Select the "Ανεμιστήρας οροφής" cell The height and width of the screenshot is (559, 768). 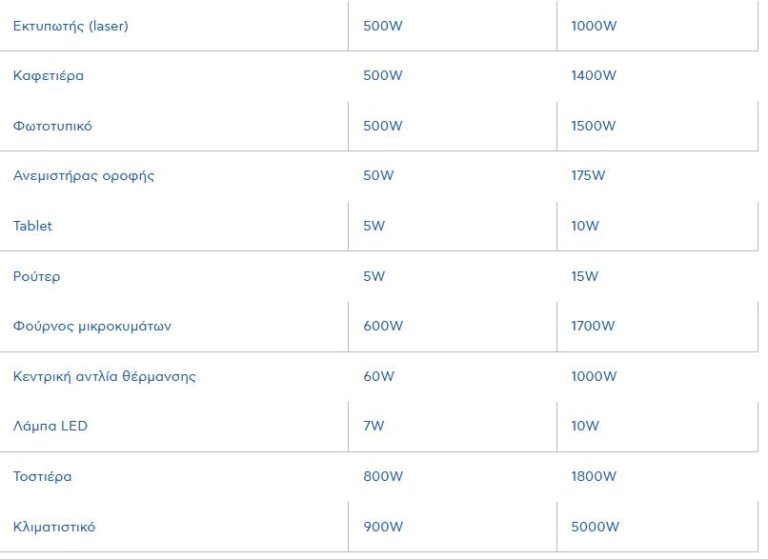pyautogui.click(x=83, y=176)
